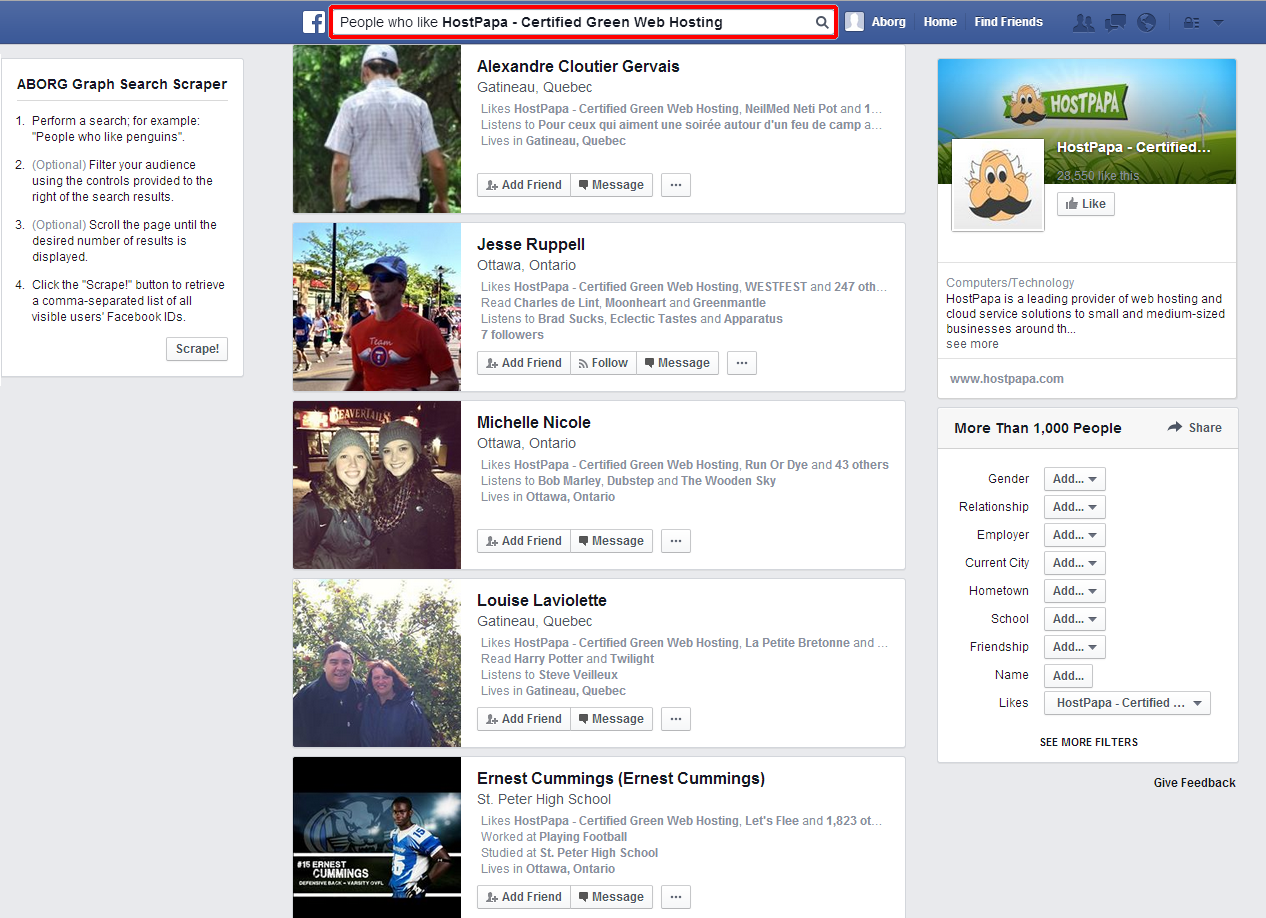Like the HostPapa page
The image size is (1266, 918).
pos(1086,204)
